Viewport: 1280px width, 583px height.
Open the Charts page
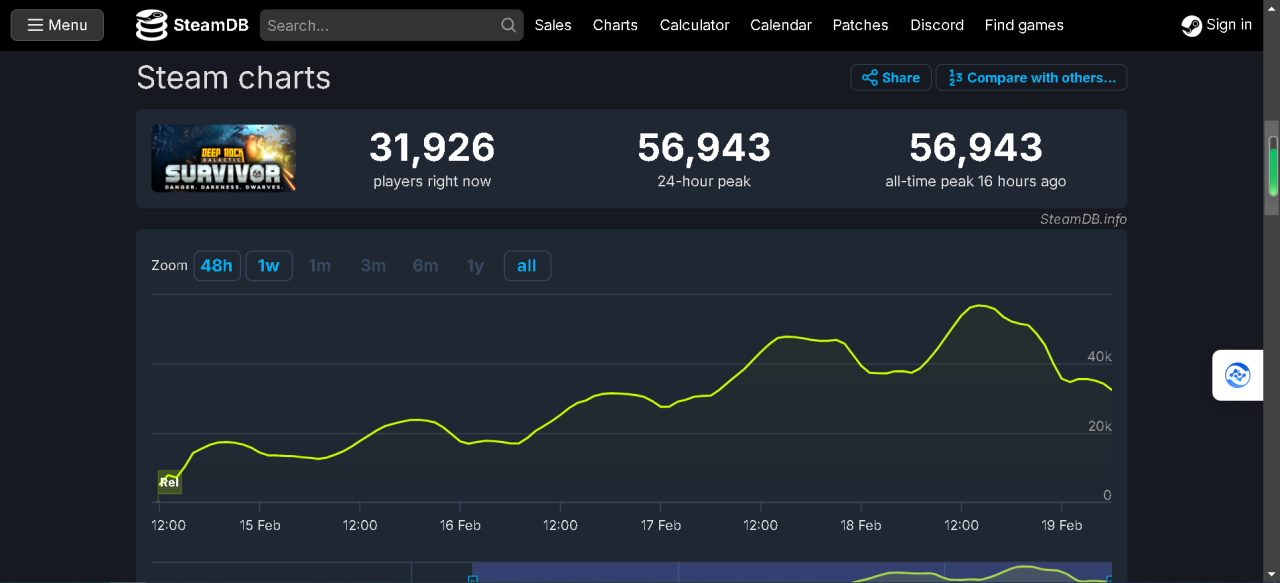pos(615,25)
